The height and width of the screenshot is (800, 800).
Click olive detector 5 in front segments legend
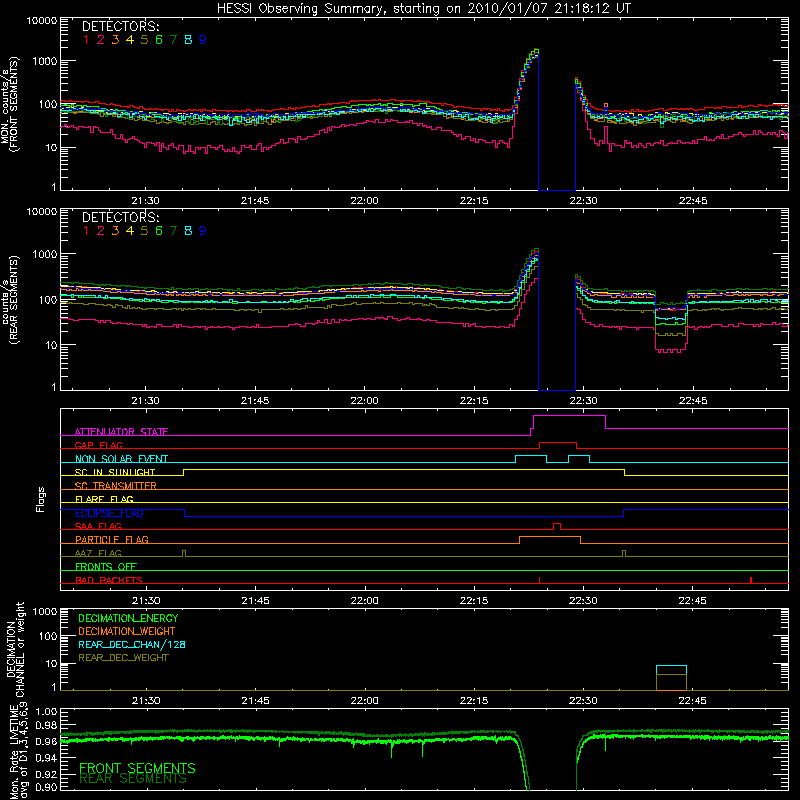pyautogui.click(x=144, y=40)
